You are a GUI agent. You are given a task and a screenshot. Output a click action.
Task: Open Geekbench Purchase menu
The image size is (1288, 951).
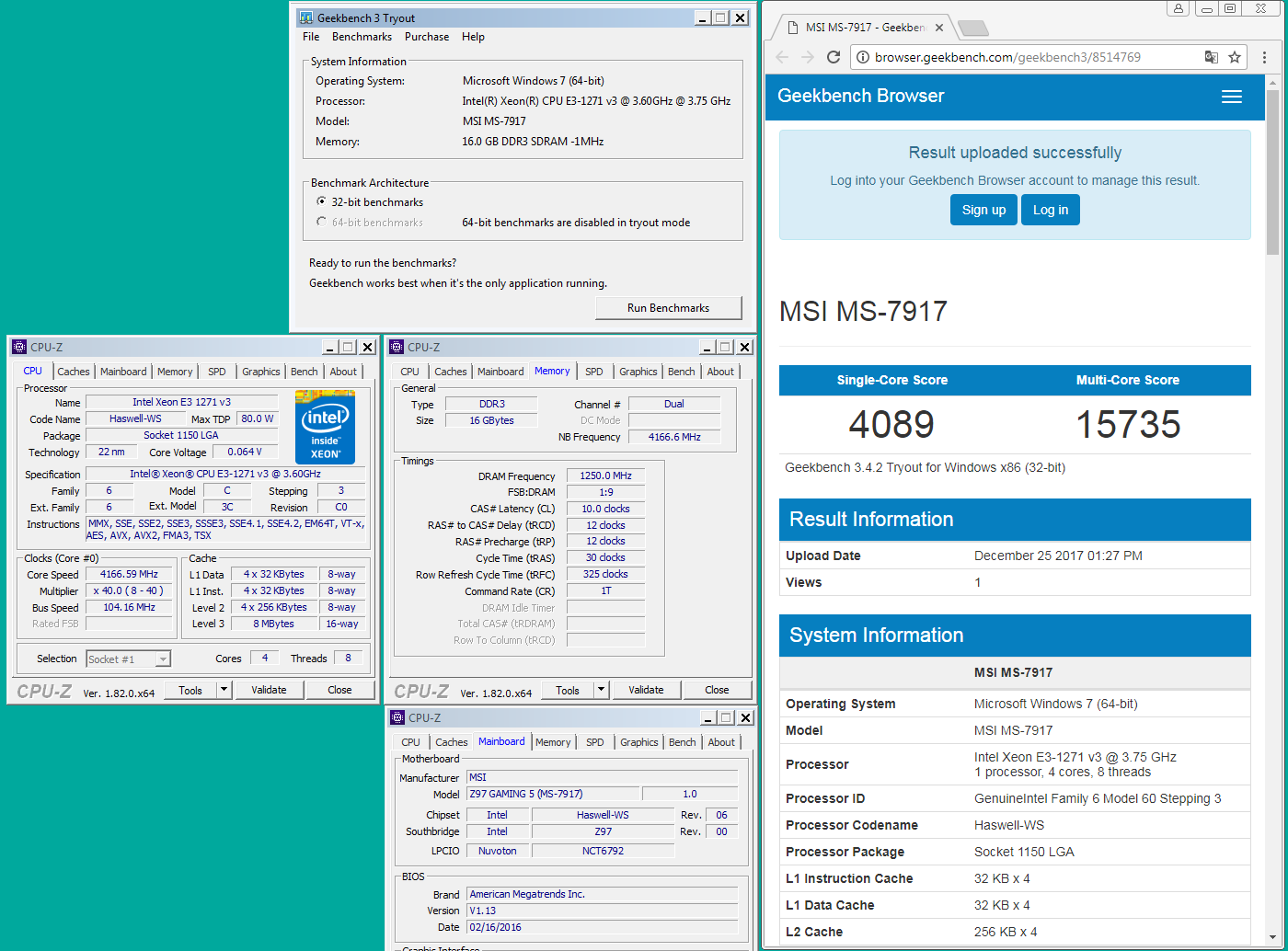coord(427,37)
